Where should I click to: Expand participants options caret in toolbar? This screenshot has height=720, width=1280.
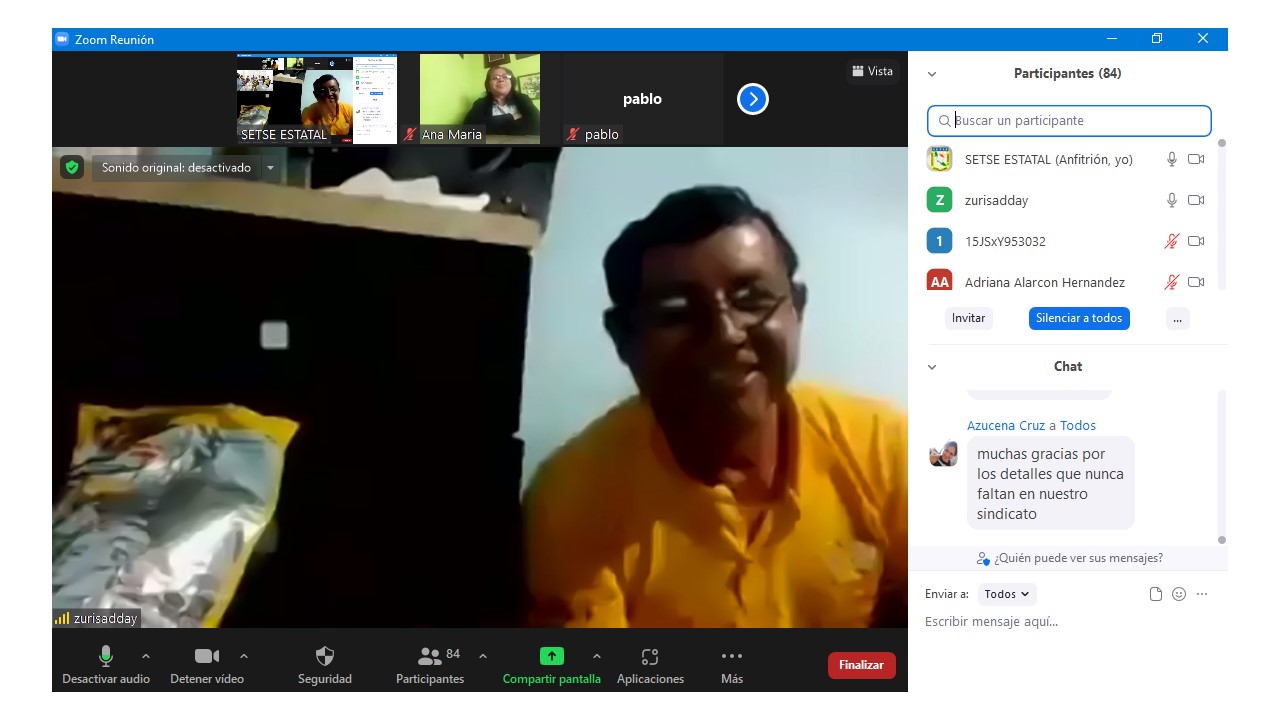(483, 656)
